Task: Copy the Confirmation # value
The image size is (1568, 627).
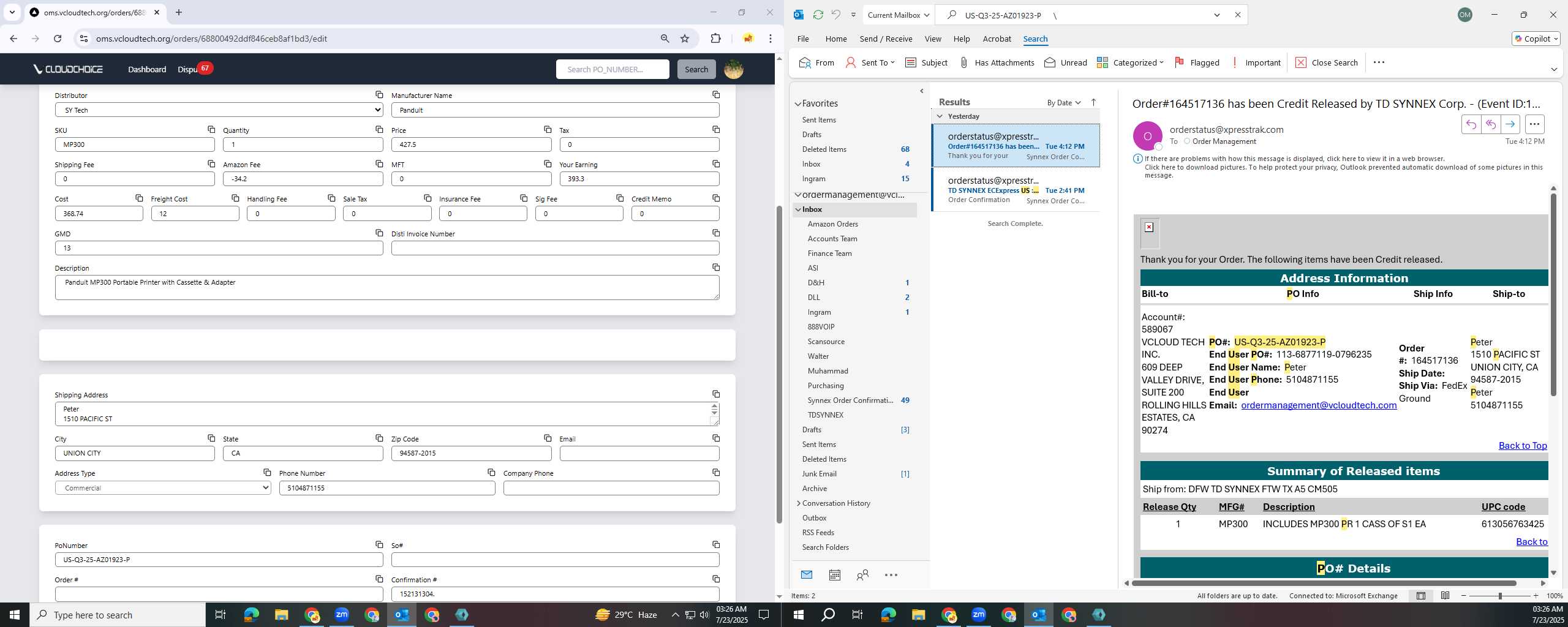Action: 716,579
